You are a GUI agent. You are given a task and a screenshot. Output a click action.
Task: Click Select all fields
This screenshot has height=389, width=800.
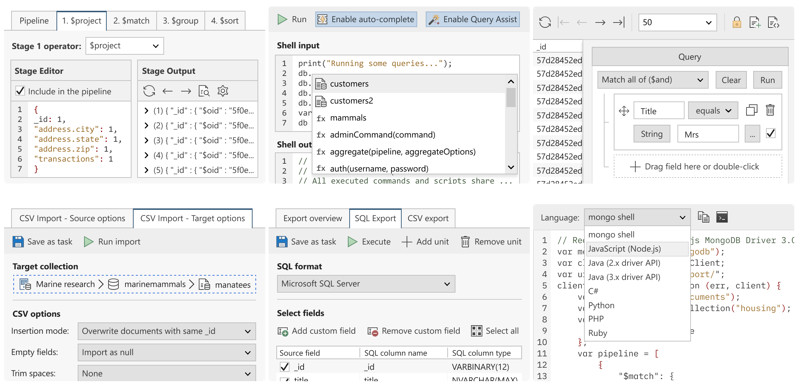coord(495,331)
